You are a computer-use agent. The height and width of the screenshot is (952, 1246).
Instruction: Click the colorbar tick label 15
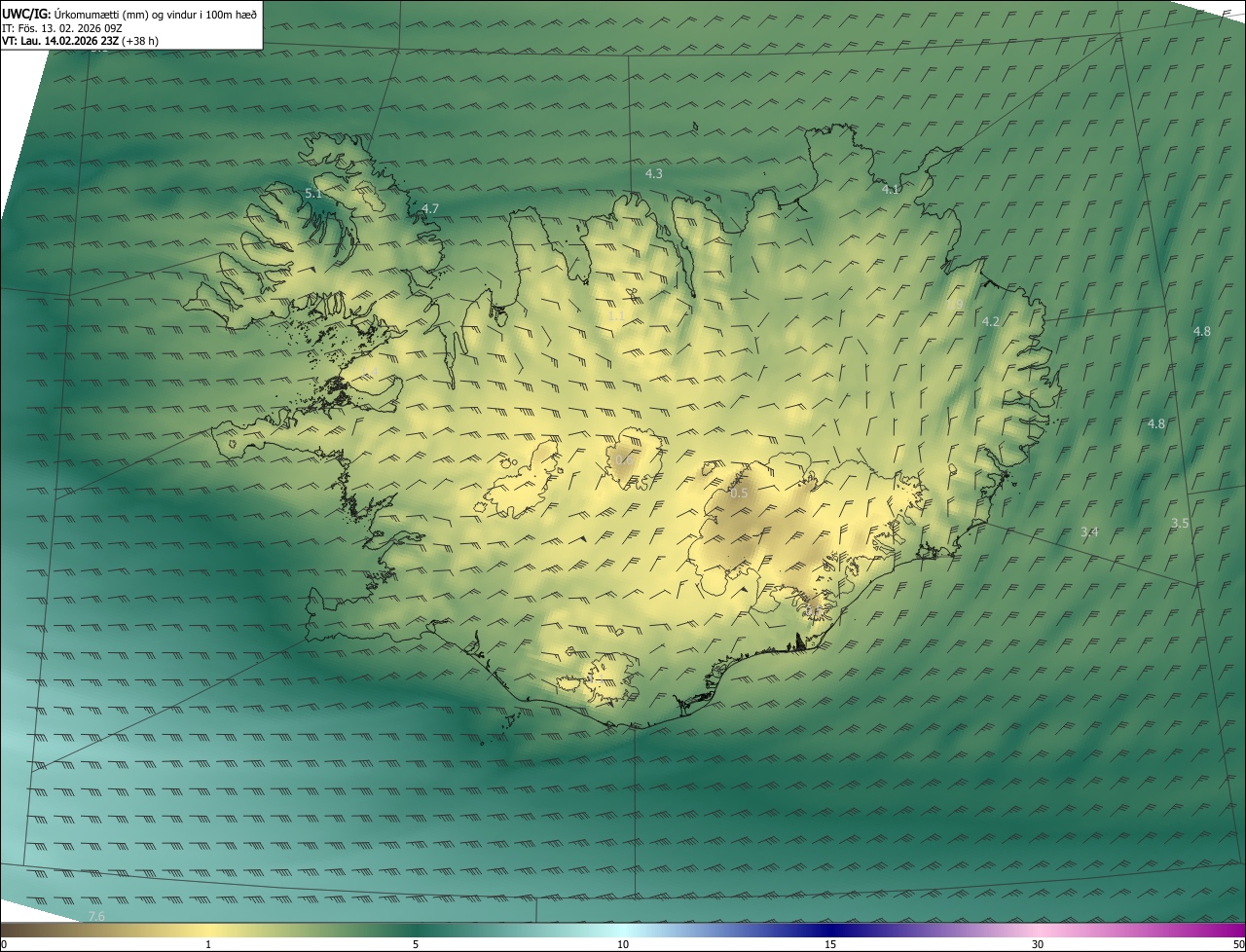tap(830, 944)
